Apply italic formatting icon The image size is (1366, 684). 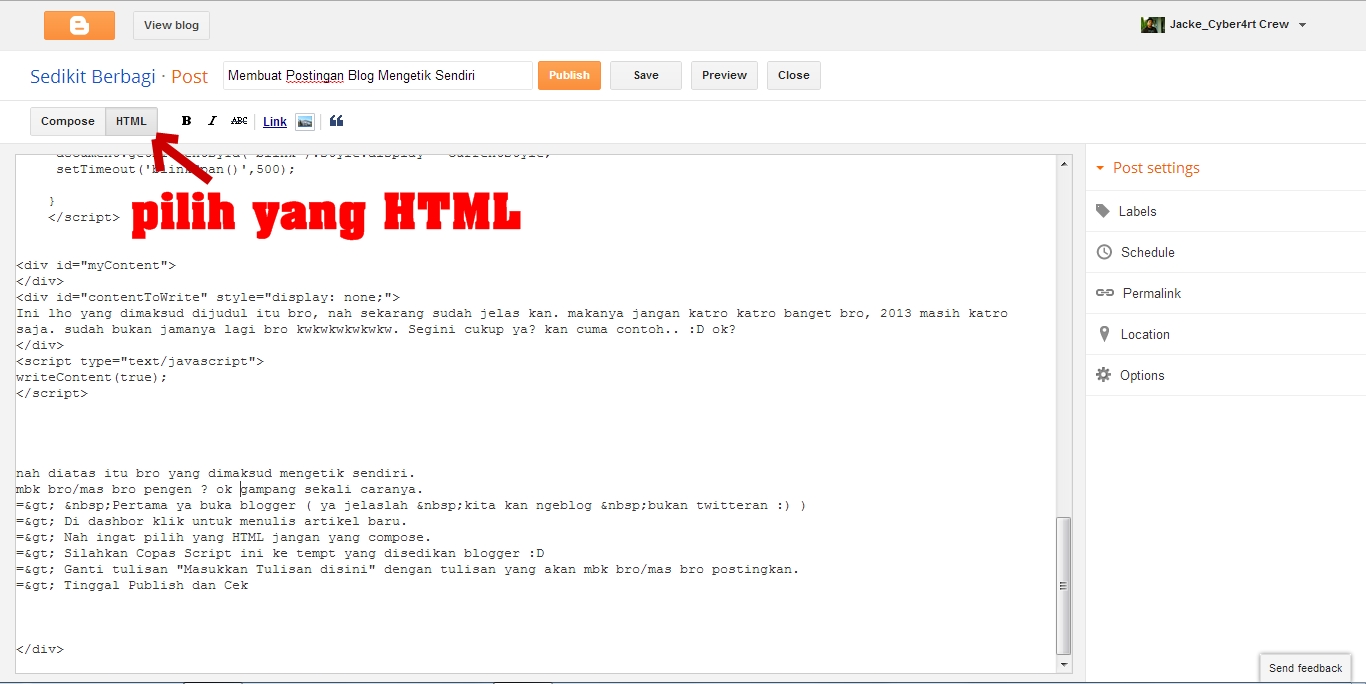pos(212,121)
